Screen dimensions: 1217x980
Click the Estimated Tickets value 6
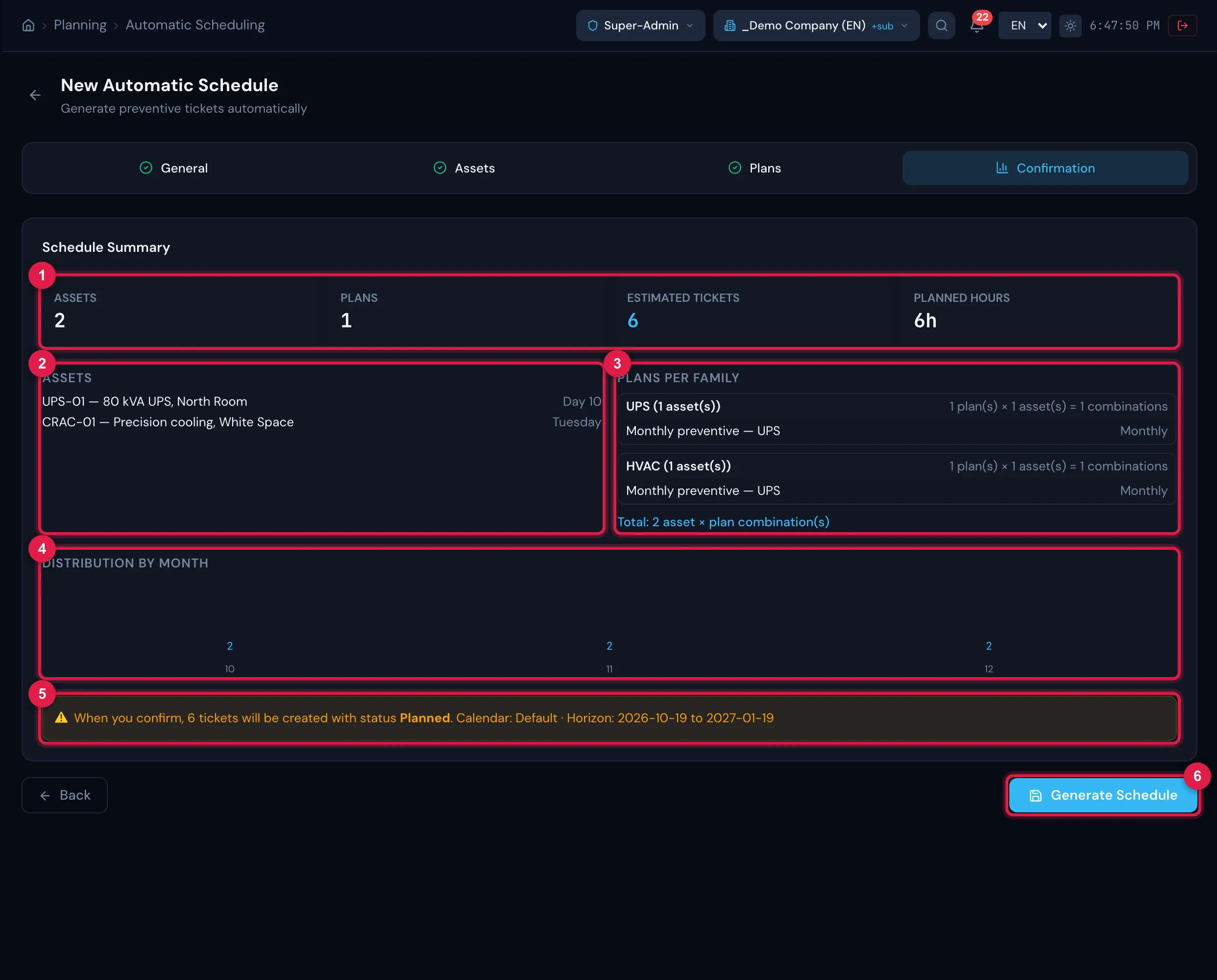coord(633,320)
